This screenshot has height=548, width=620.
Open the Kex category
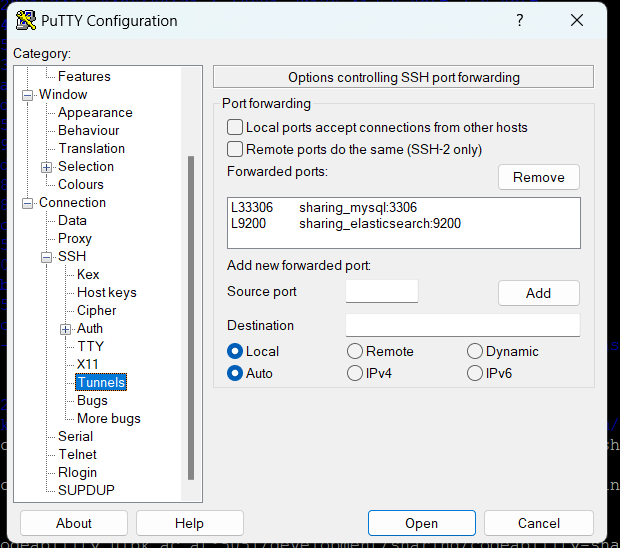coord(88,274)
